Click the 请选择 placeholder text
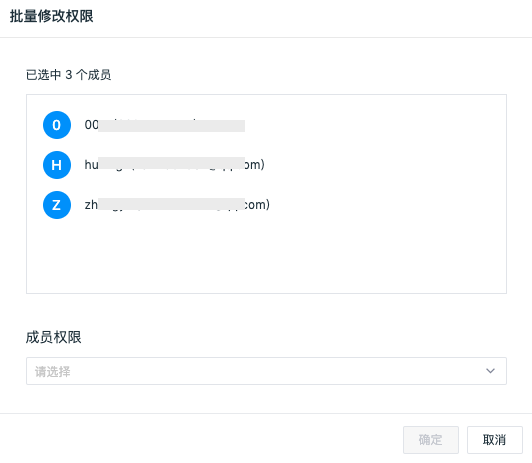532x463 pixels. (x=53, y=371)
